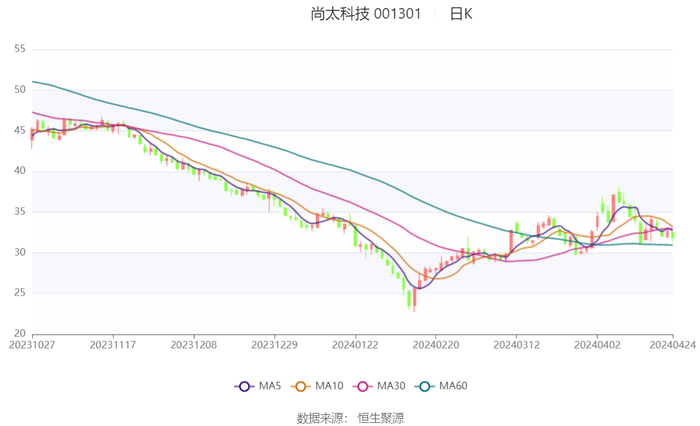Click the 日K period label
700x426 pixels.
click(x=460, y=14)
